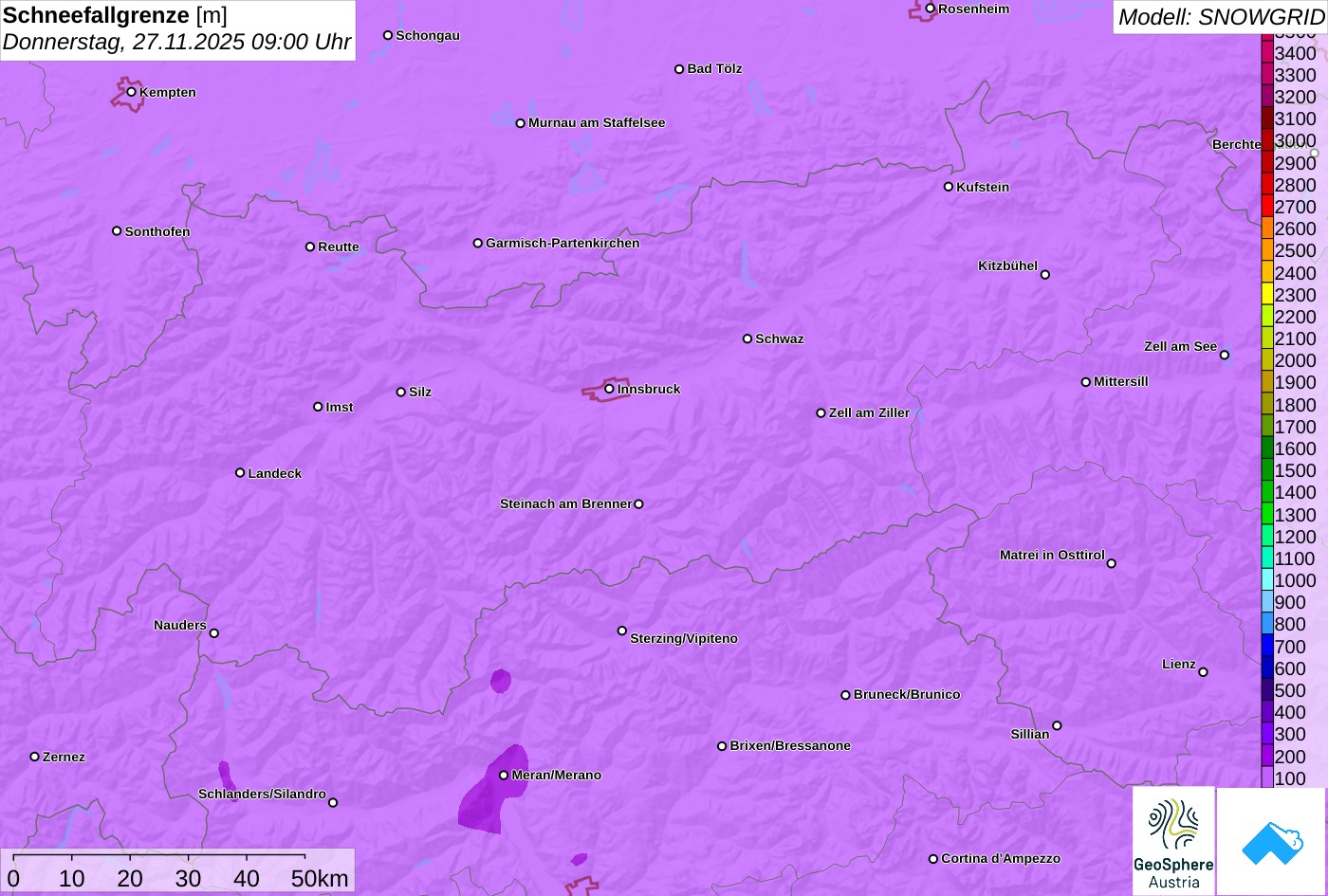Select the Sonthofen marker dot
The image size is (1328, 896).
(x=117, y=231)
